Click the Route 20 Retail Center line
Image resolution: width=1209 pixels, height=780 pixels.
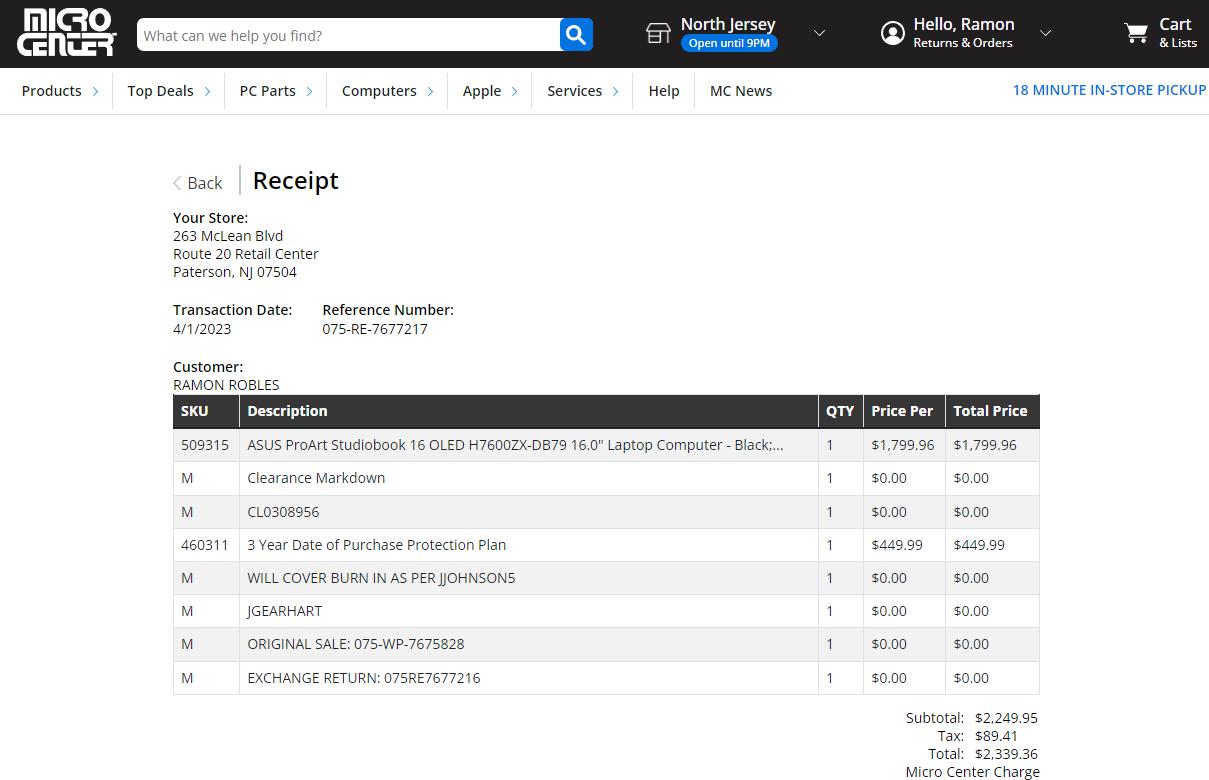click(246, 254)
